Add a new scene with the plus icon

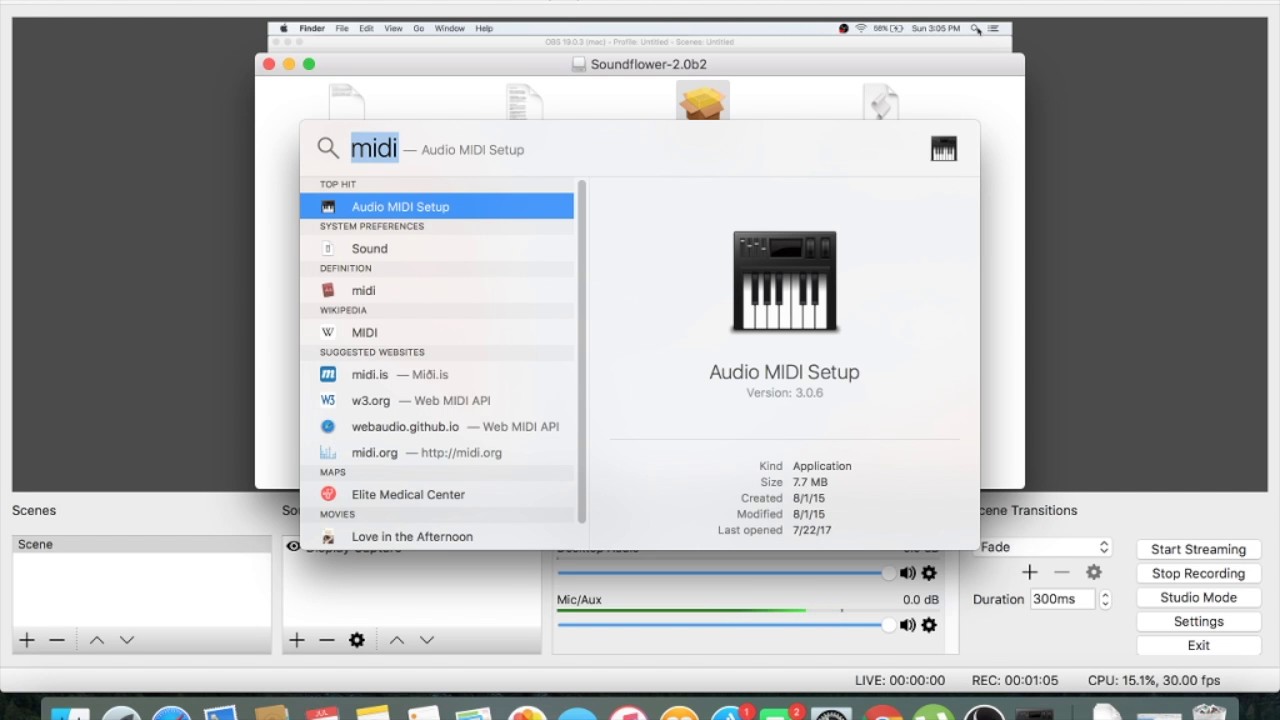(27, 640)
